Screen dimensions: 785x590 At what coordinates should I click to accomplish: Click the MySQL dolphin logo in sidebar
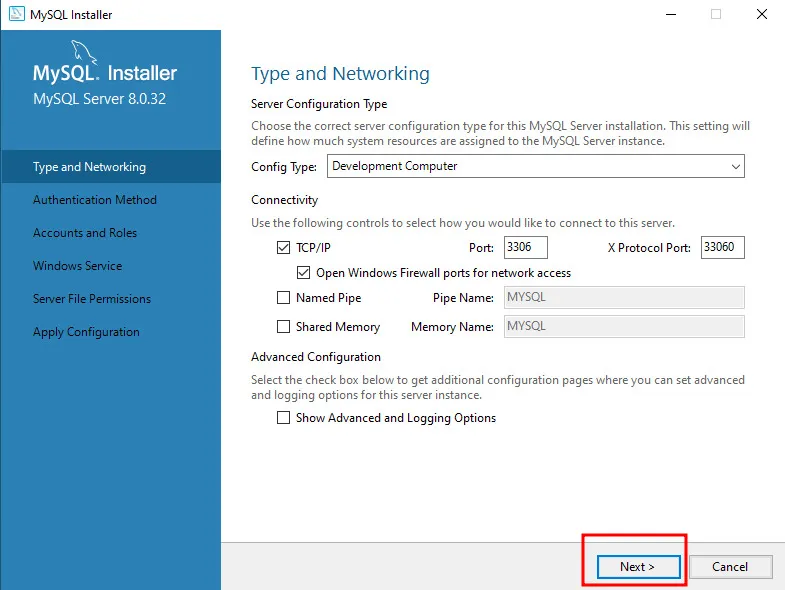(83, 52)
